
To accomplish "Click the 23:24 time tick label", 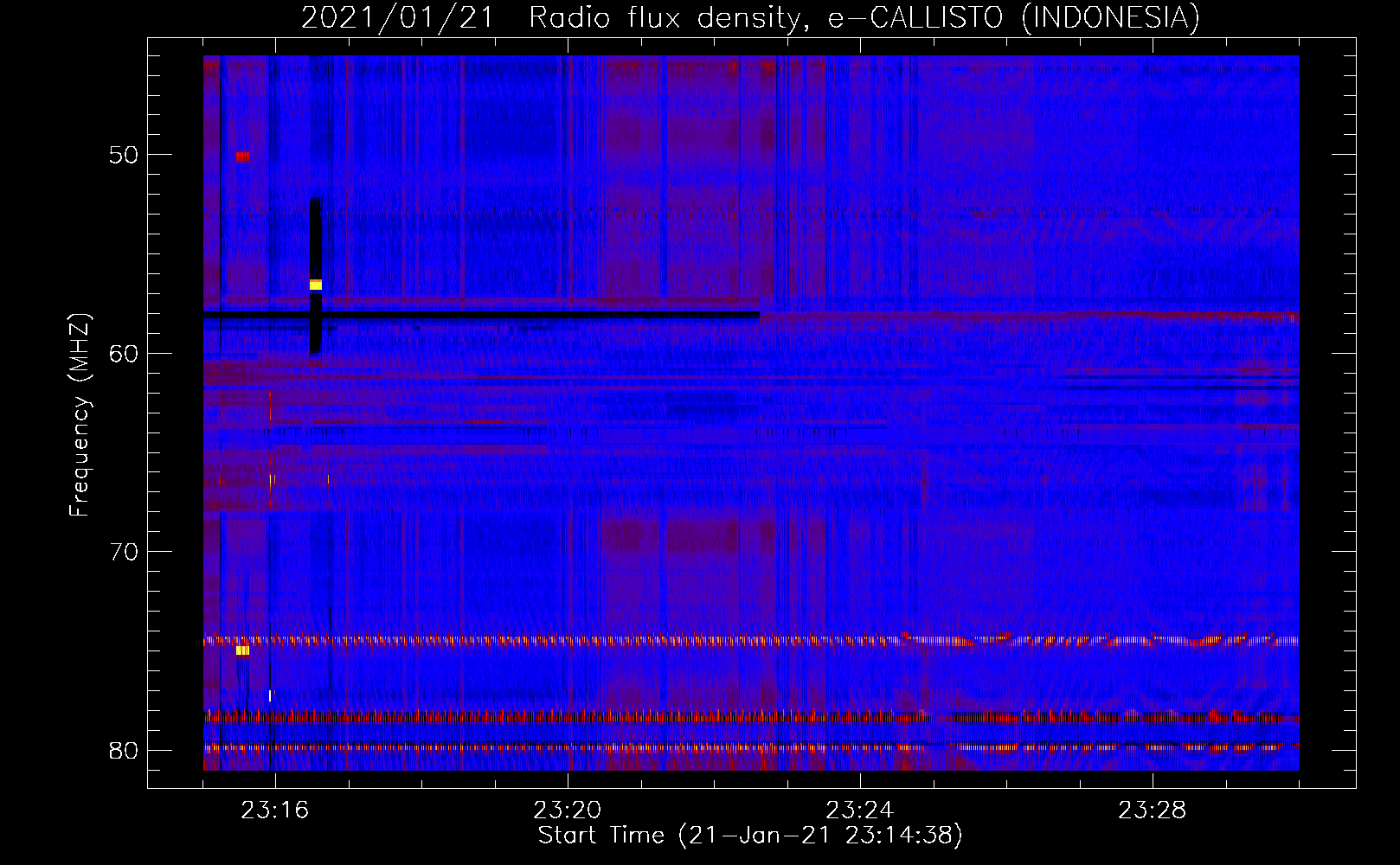I will tap(860, 811).
